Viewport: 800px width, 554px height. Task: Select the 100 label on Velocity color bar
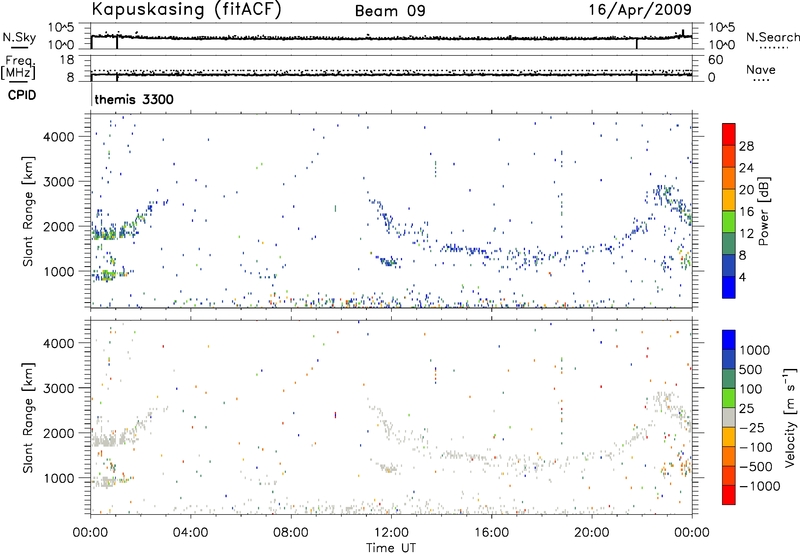(x=750, y=389)
